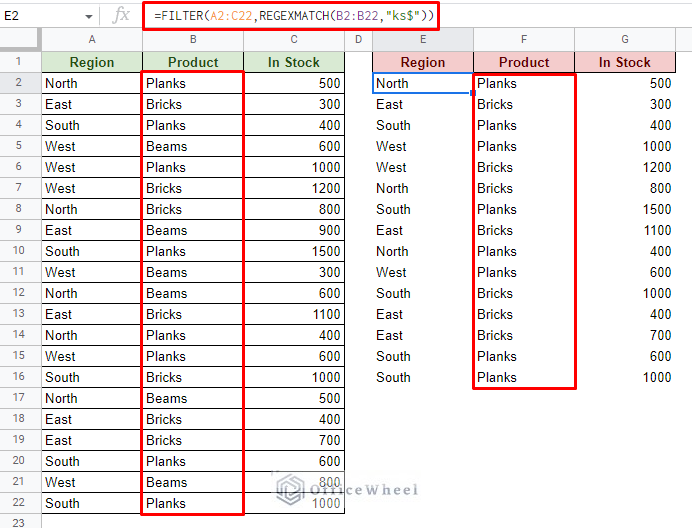Click cell C9 with value 900

[x=294, y=230]
